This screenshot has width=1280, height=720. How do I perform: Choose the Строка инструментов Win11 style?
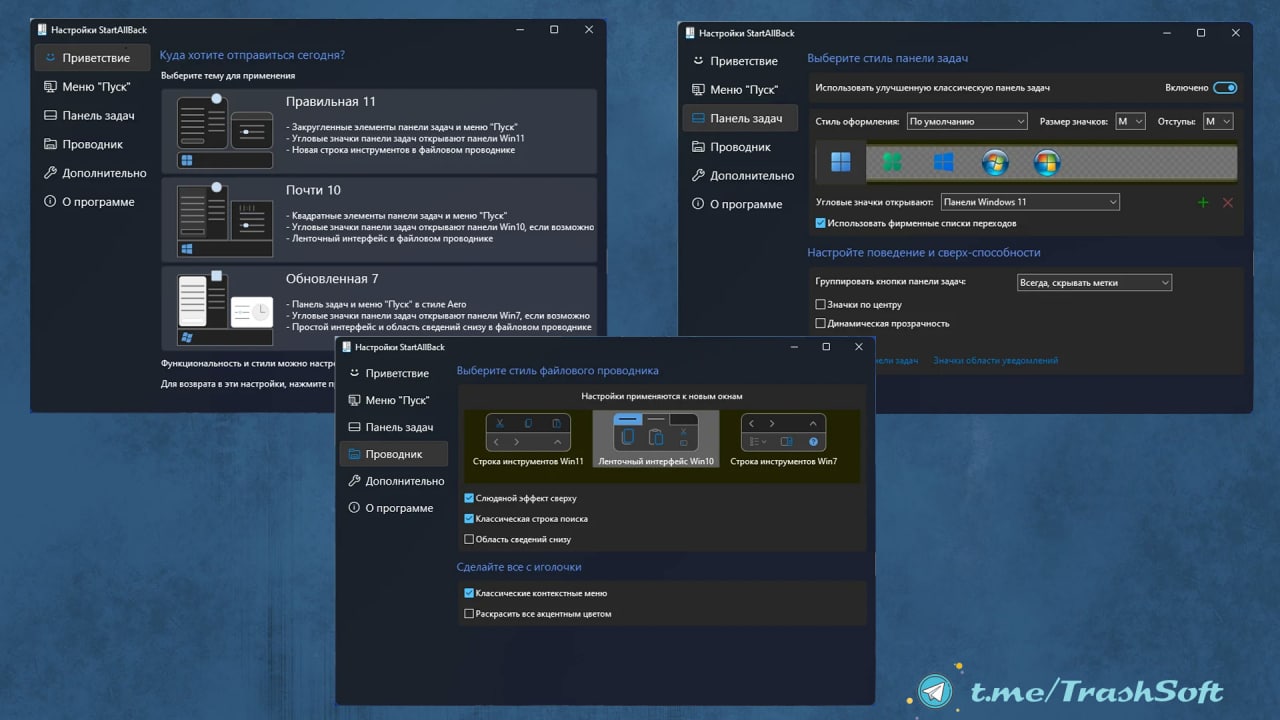(528, 440)
